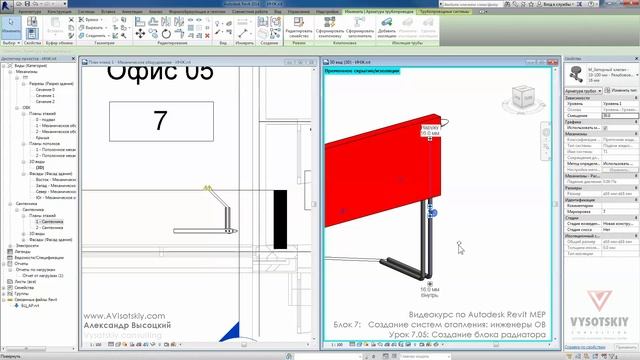The image size is (640, 360).
Task: Click the plan view vertical scrollbar
Action: [x=314, y=204]
